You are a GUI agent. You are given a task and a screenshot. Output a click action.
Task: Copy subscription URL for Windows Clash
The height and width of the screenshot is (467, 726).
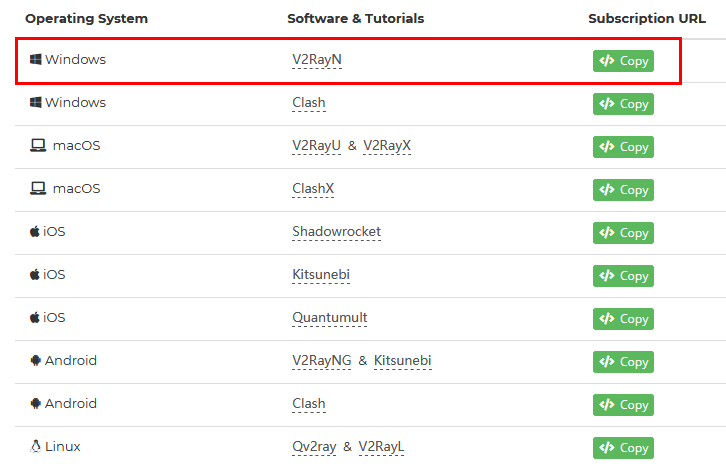click(623, 104)
